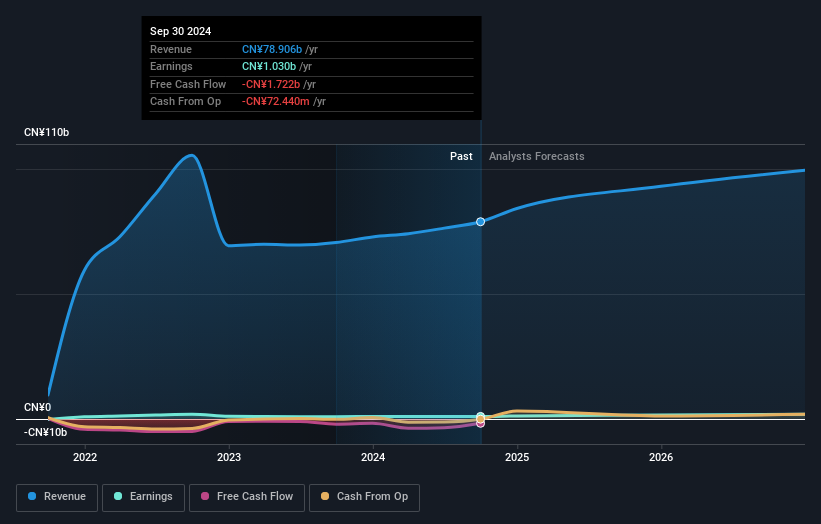Click the -CN¥1.722b free cash flow value
This screenshot has width=821, height=524.
coord(271,84)
